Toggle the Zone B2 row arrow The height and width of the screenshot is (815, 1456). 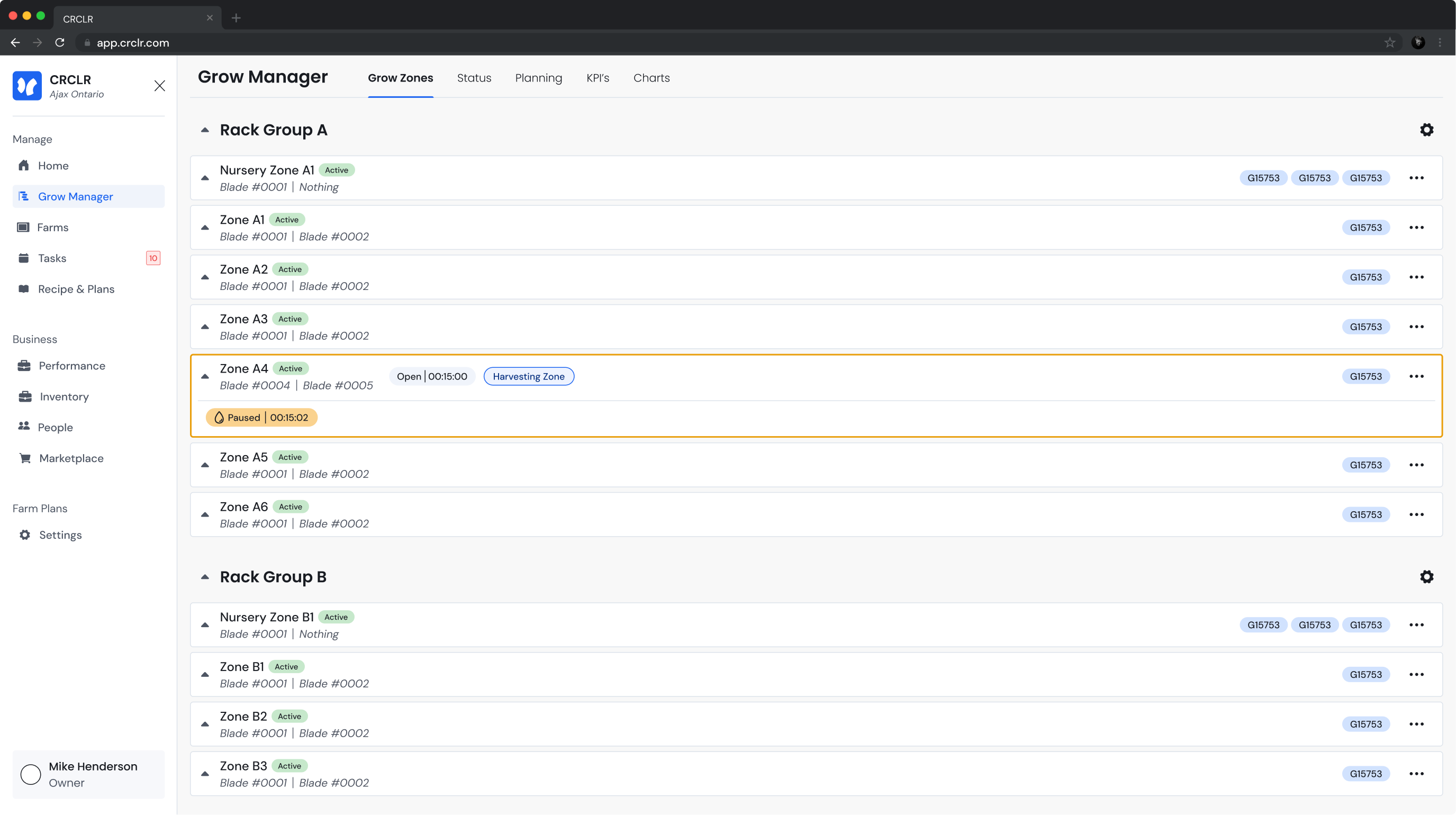pyautogui.click(x=205, y=724)
